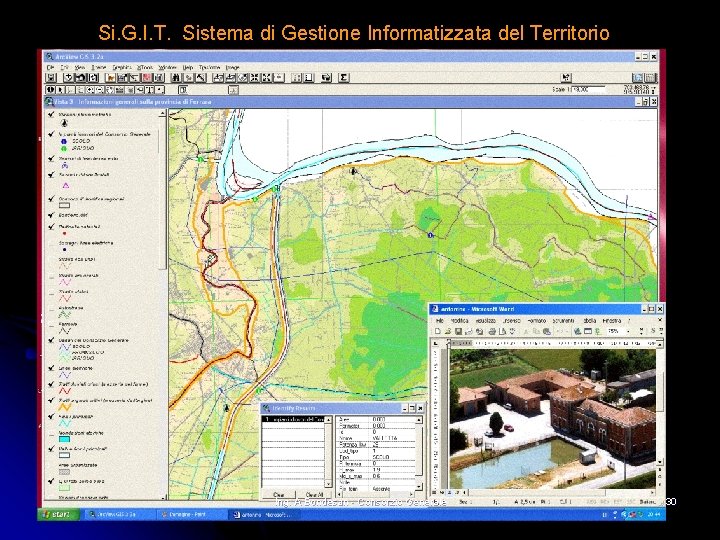Open Word Strumenti menu
Viewport: 720px width, 540px height.
pos(563,321)
